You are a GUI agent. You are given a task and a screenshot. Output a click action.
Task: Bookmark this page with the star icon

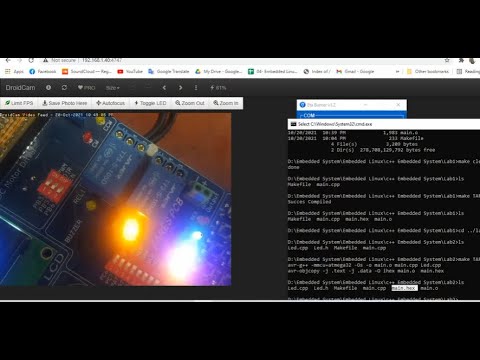[447, 61]
